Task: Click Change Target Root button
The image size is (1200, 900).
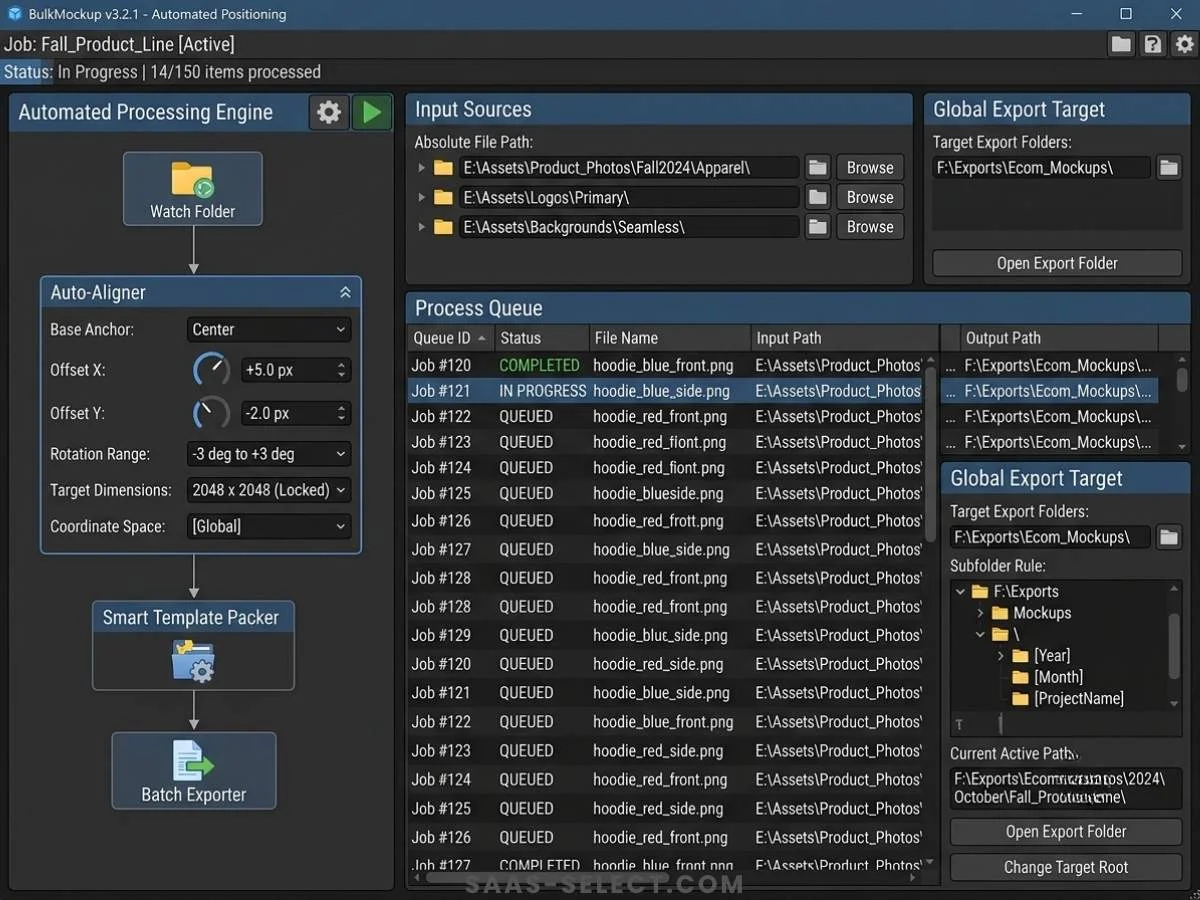Action: pos(1066,868)
